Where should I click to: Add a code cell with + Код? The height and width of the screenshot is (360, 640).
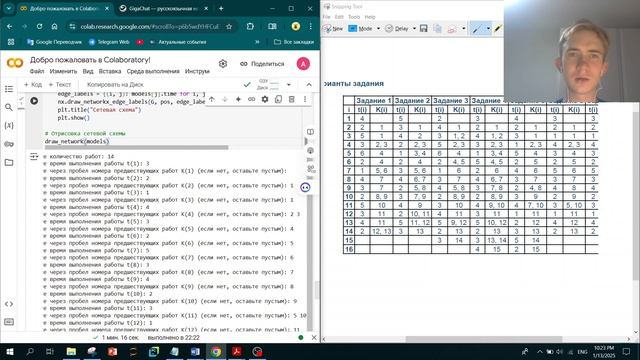point(33,85)
